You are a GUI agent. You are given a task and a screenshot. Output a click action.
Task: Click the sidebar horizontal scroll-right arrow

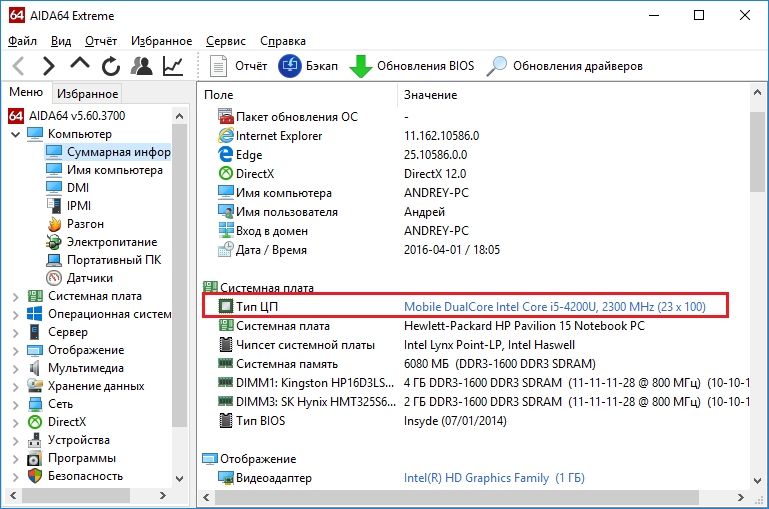click(163, 496)
